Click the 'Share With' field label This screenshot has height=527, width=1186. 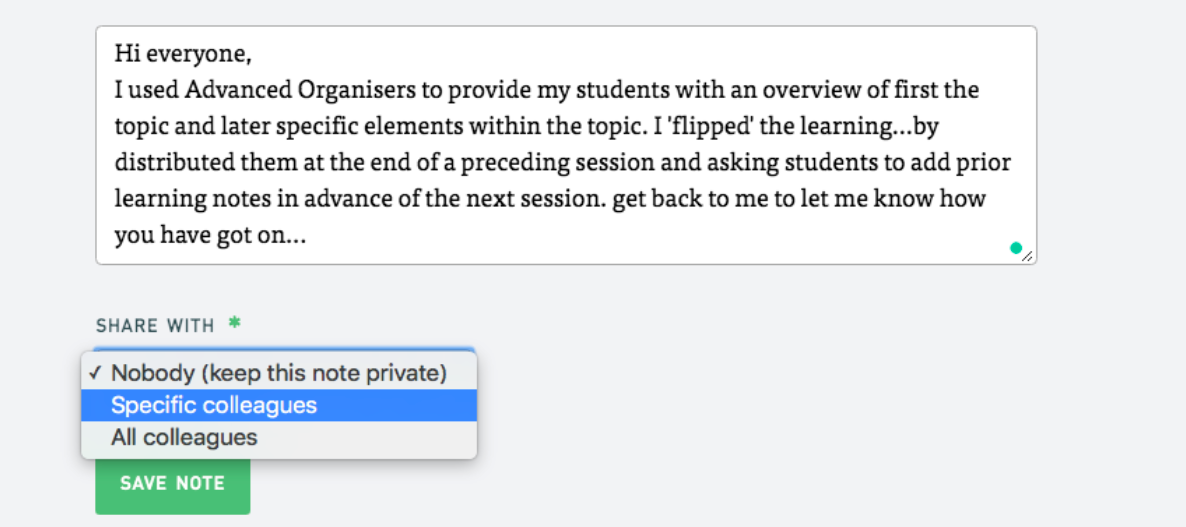click(x=155, y=326)
